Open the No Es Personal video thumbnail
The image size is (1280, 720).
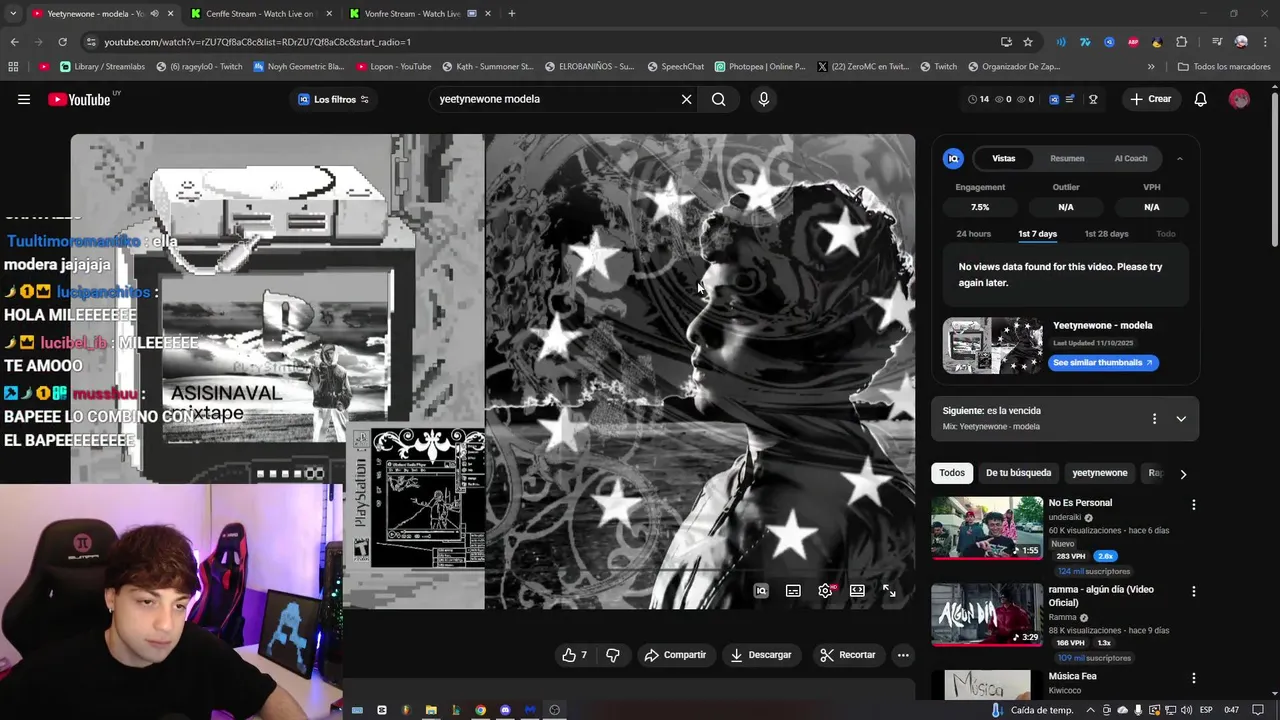(987, 528)
